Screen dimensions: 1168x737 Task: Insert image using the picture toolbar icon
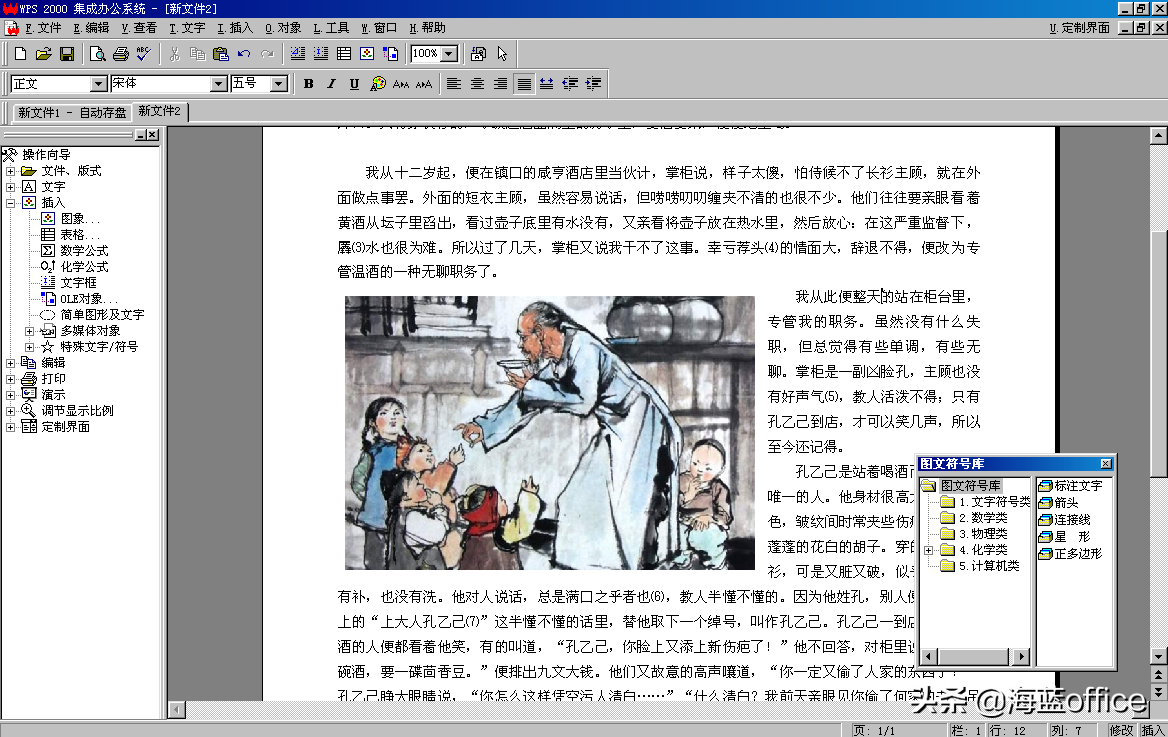pyautogui.click(x=366, y=54)
